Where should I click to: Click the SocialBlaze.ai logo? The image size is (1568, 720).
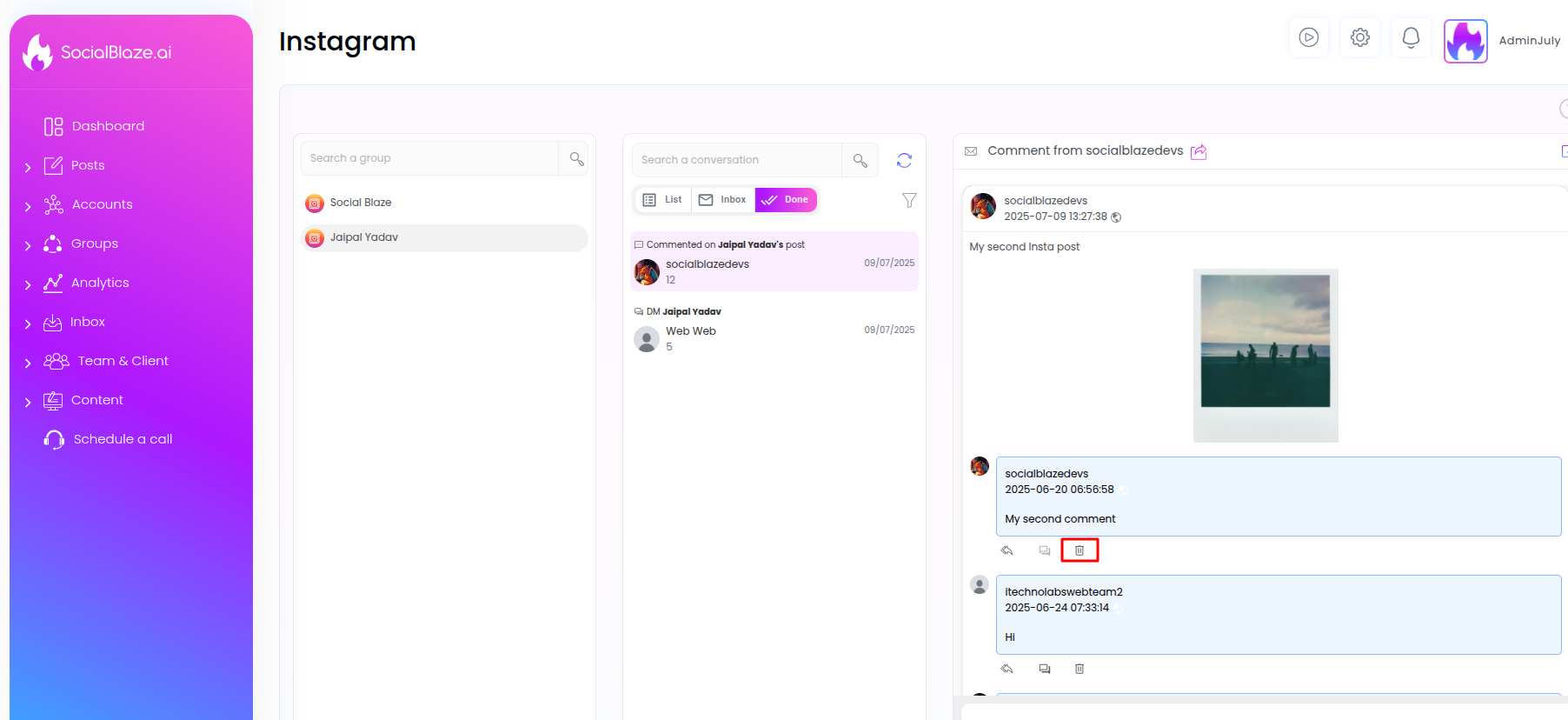pyautogui.click(x=97, y=52)
